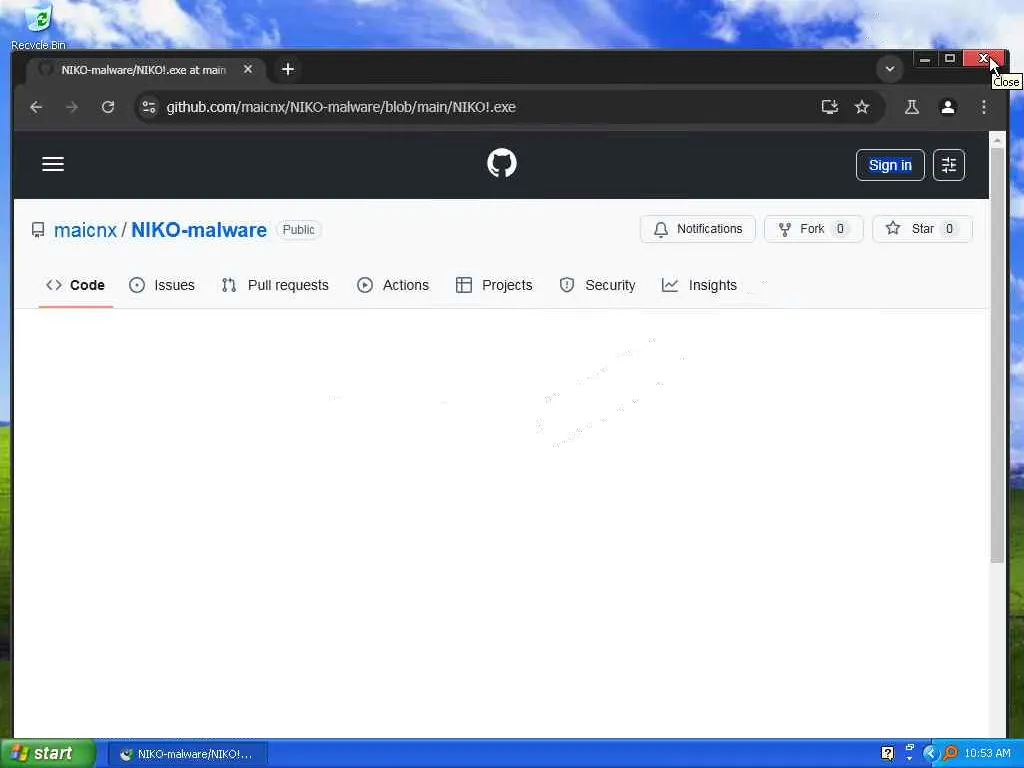Reload the GitHub page
Image resolution: width=1024 pixels, height=768 pixels.
[x=108, y=107]
